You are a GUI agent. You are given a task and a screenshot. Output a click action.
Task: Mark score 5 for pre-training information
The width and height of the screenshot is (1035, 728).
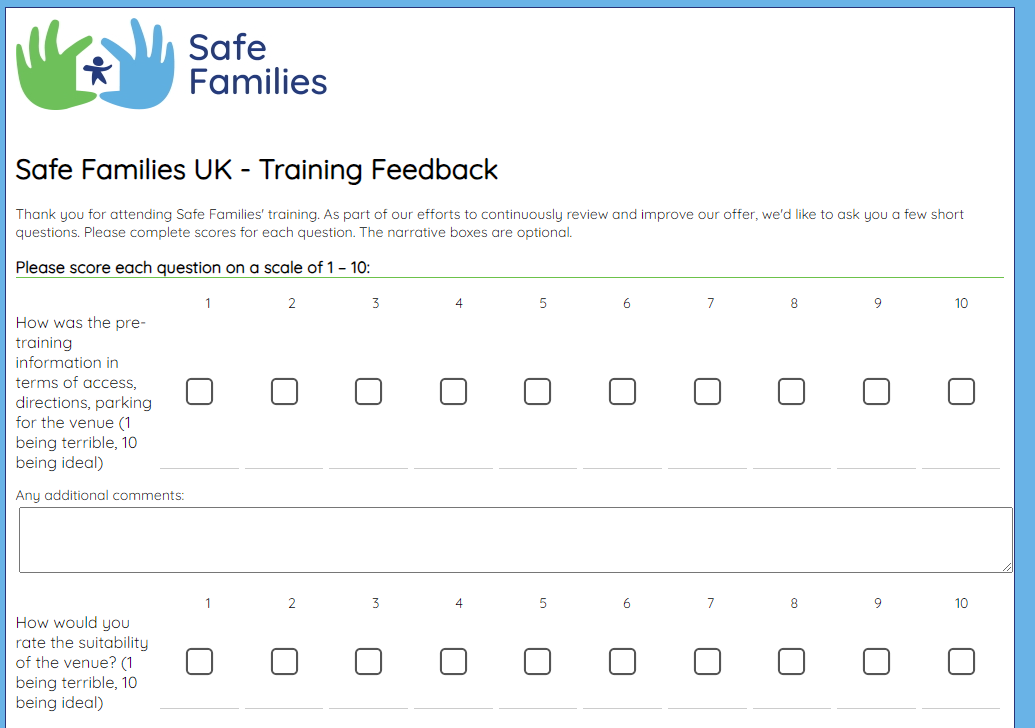537,391
